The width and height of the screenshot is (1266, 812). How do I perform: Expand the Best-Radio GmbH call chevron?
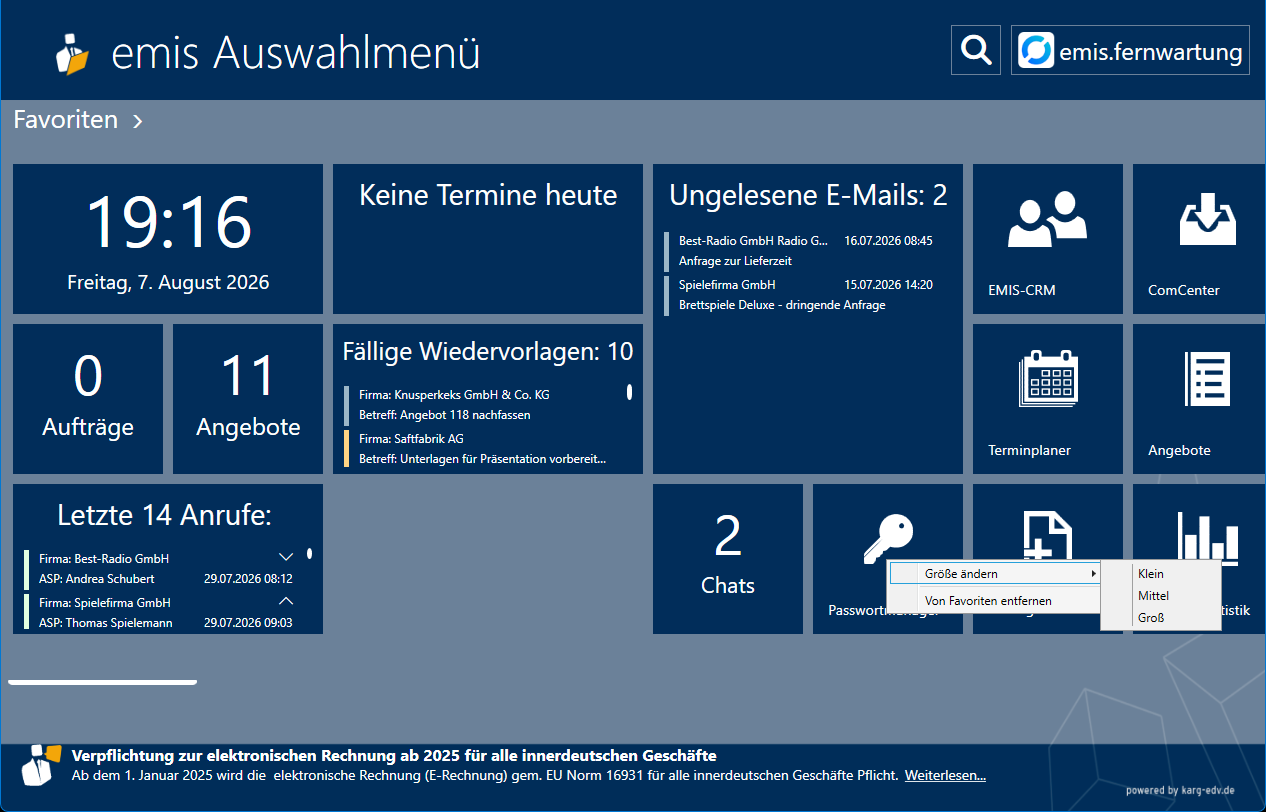[286, 557]
